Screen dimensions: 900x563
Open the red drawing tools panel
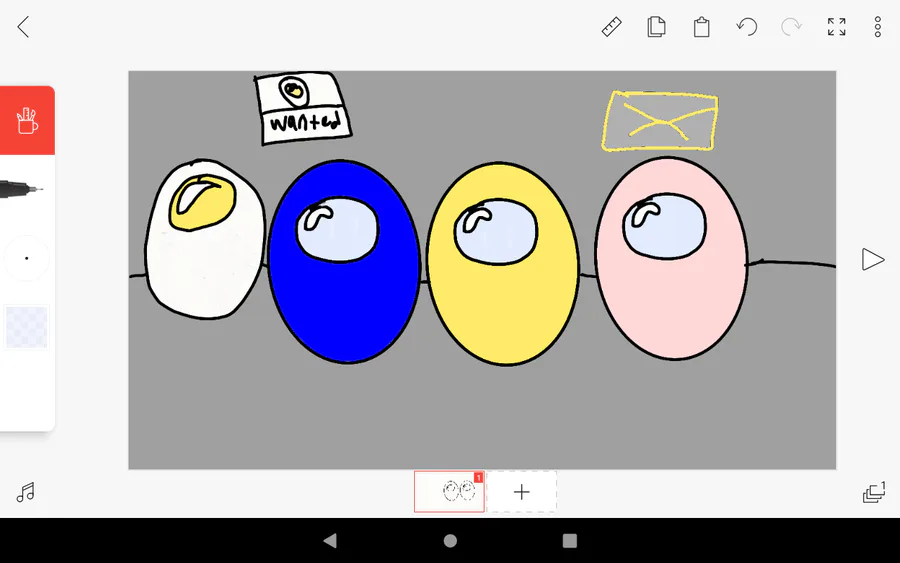(27, 121)
